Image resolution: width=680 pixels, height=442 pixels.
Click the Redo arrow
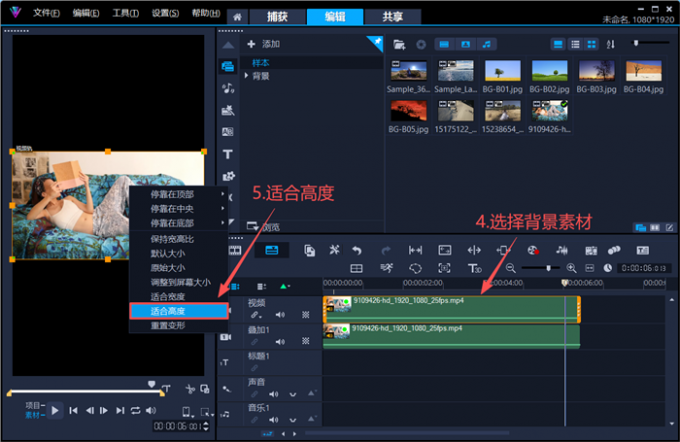coord(386,250)
